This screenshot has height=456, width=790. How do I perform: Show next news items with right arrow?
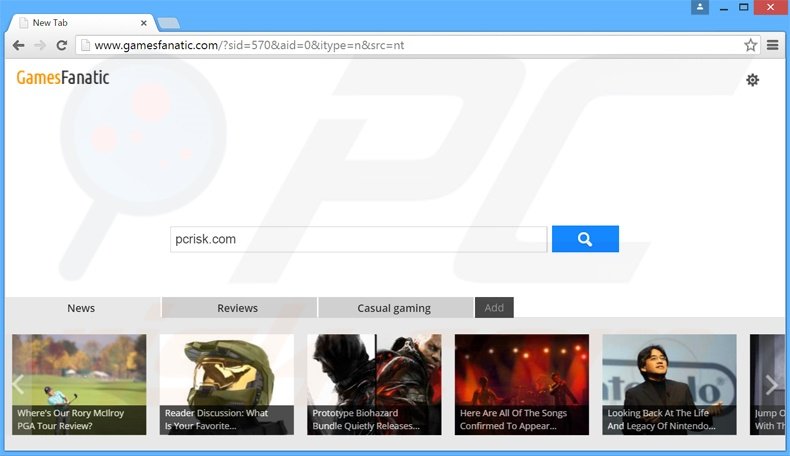tap(771, 384)
